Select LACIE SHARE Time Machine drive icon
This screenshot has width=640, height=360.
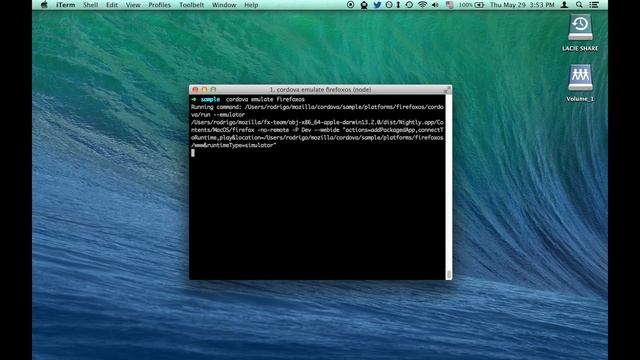click(x=580, y=28)
